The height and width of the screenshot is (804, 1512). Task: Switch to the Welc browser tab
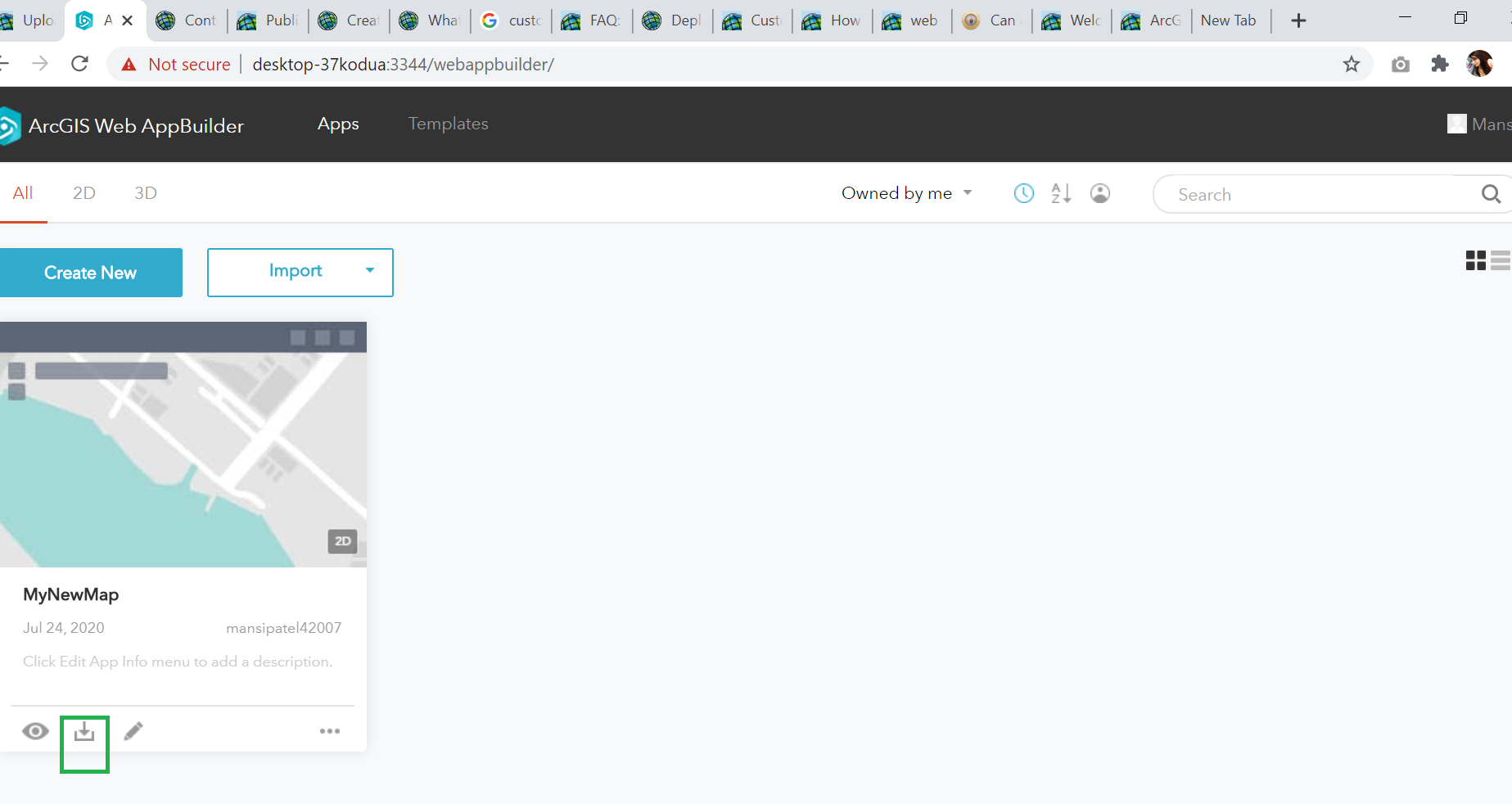[1071, 20]
